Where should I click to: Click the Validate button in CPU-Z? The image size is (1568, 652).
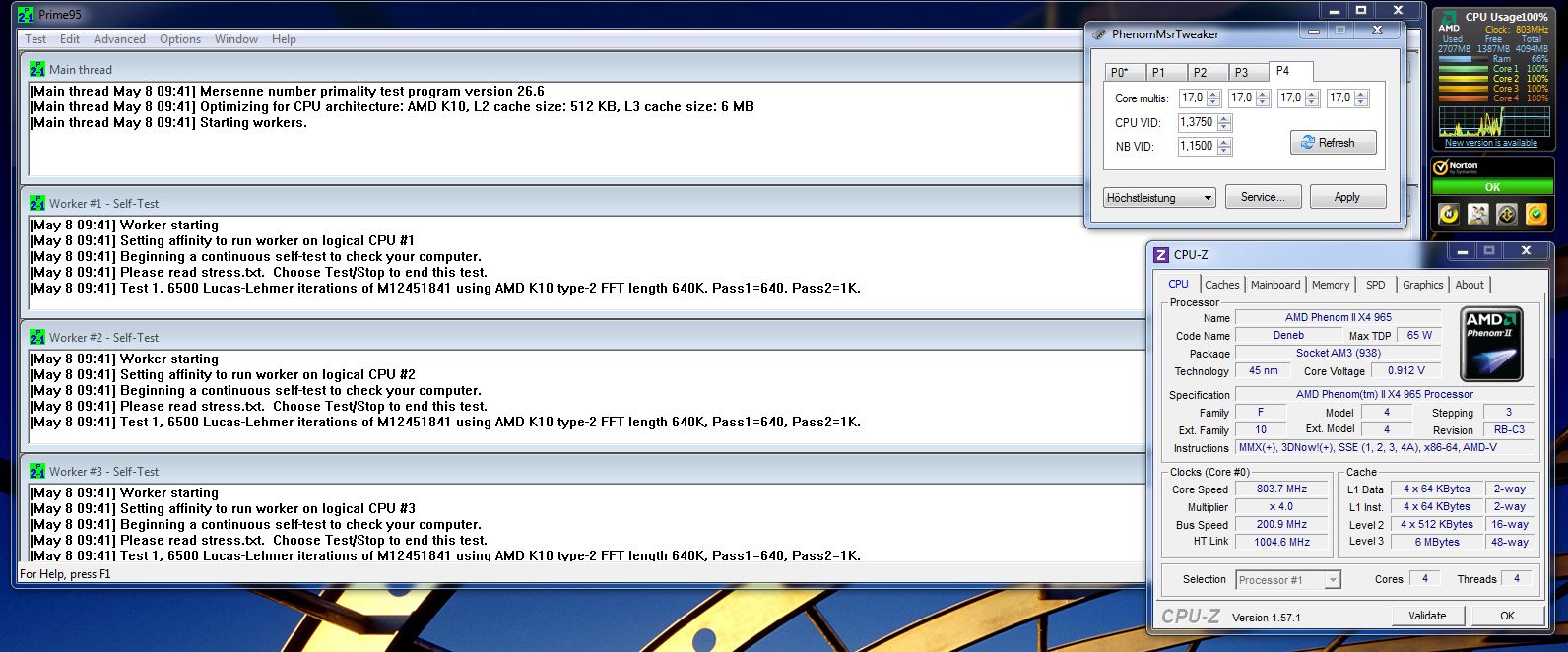pos(1427,616)
